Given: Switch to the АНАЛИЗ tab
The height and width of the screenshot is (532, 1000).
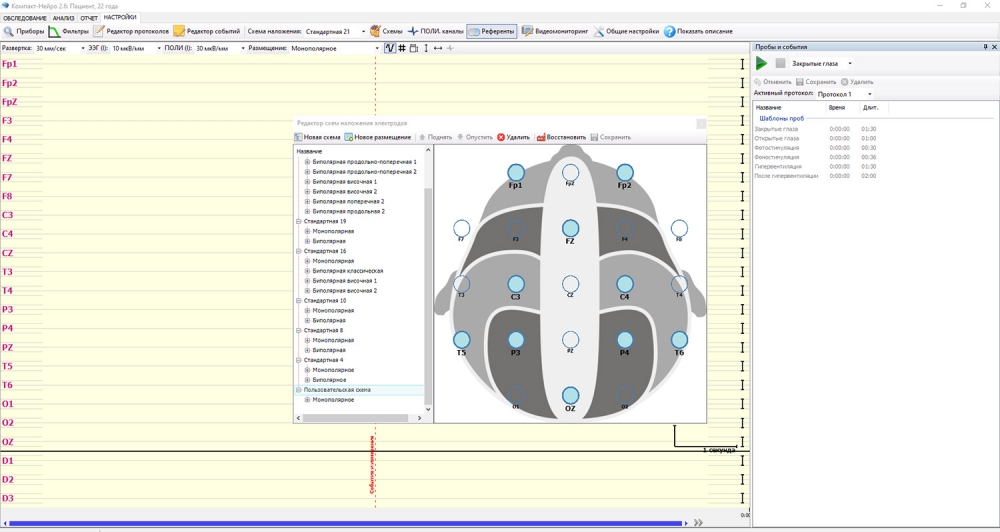Looking at the screenshot, I should click(63, 18).
